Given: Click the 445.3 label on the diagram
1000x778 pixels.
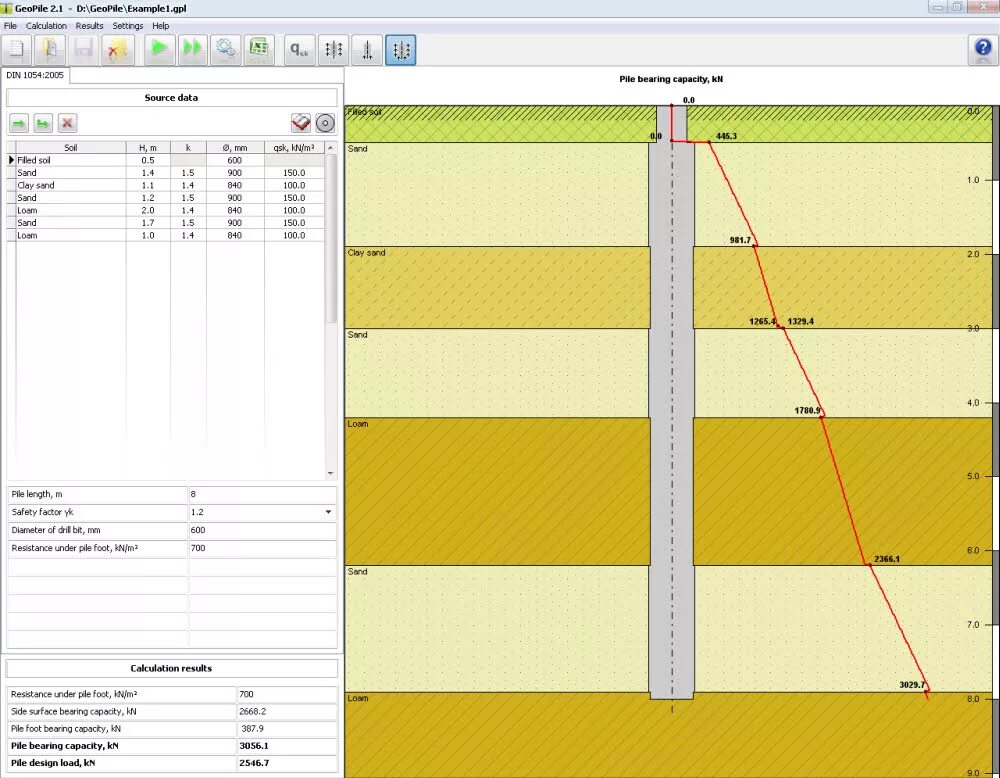Looking at the screenshot, I should pos(726,136).
